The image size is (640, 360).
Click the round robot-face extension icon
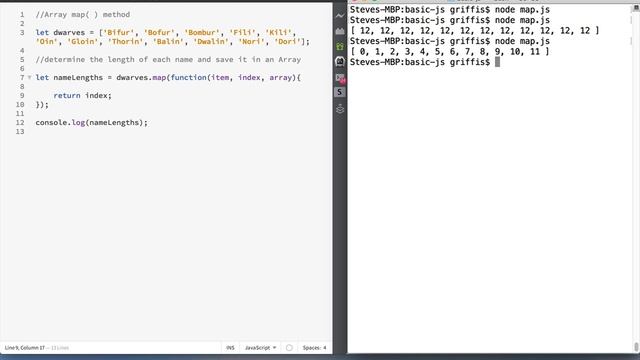click(x=340, y=61)
